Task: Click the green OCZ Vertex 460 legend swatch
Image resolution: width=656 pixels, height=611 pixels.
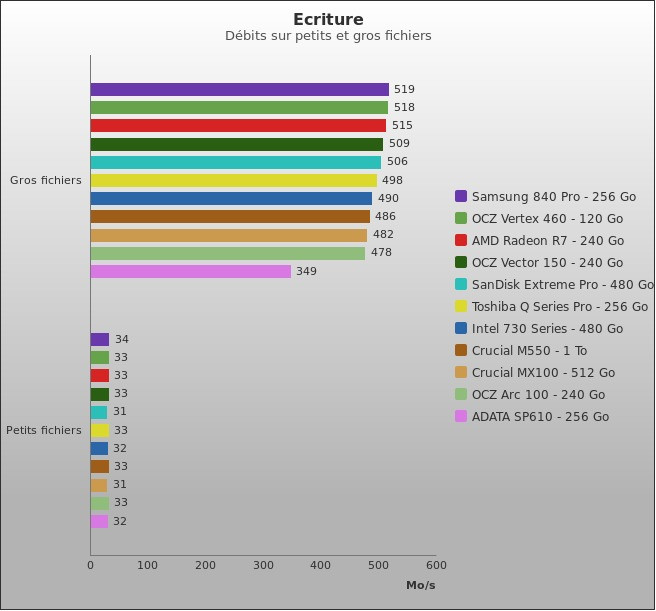Action: point(461,218)
